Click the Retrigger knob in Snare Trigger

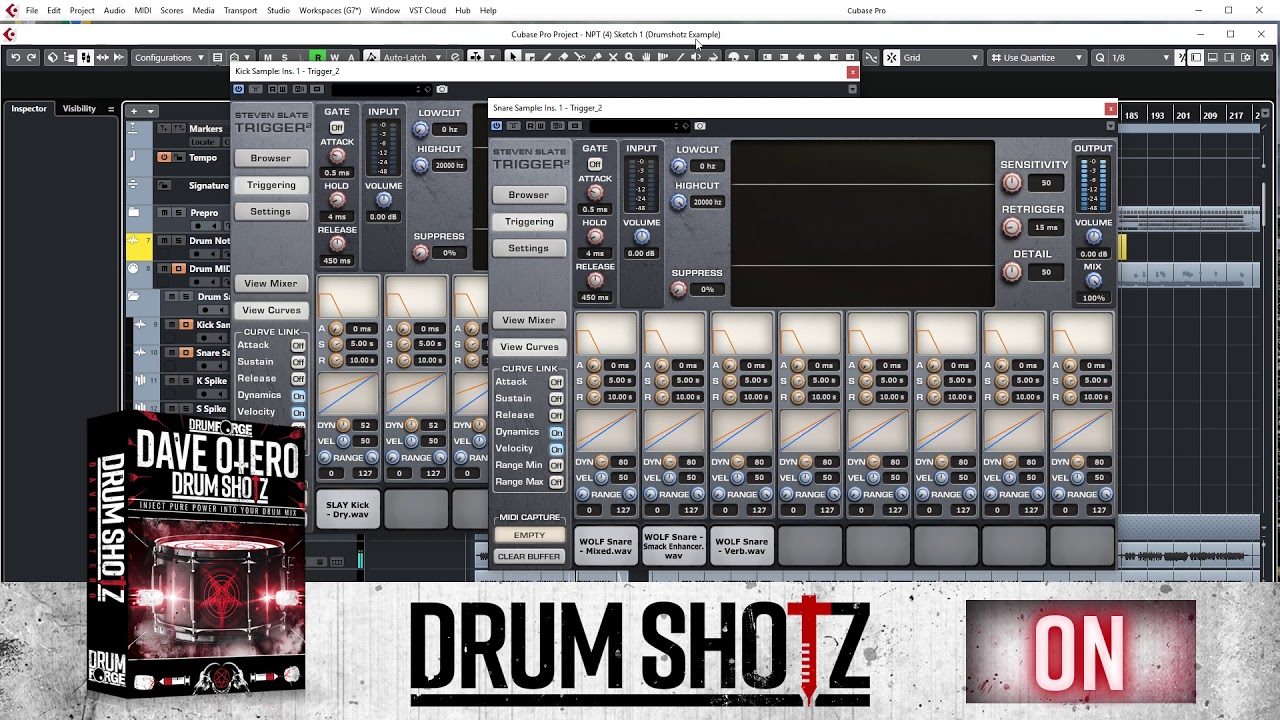point(1012,227)
